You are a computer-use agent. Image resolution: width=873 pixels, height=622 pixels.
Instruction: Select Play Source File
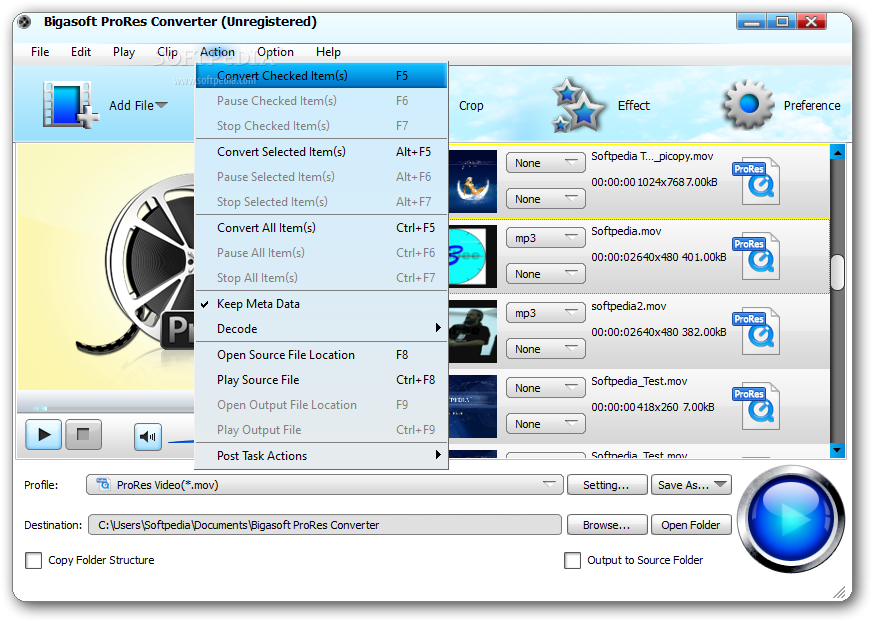click(322, 380)
